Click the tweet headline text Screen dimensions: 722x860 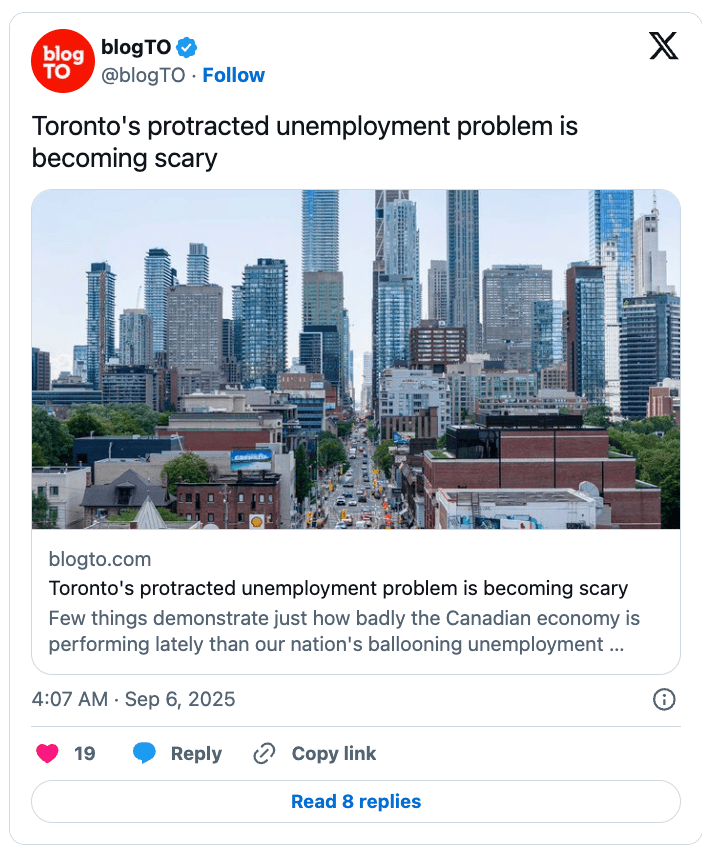point(305,142)
